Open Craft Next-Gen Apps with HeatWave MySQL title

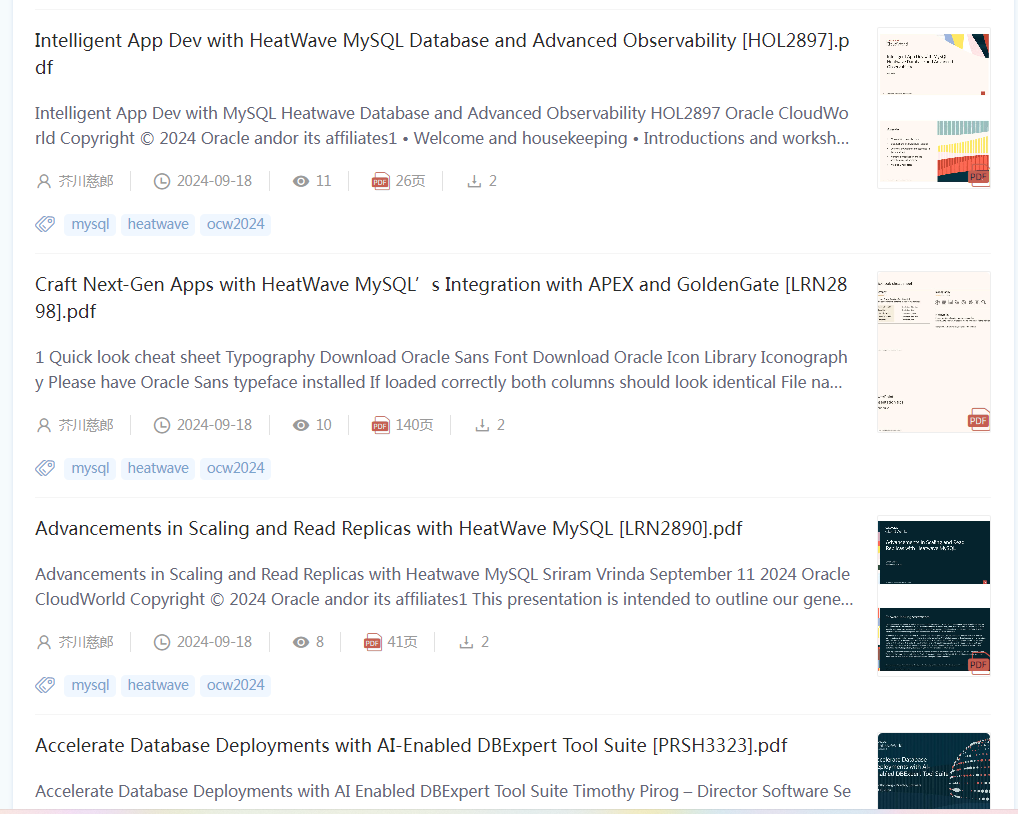coord(441,298)
